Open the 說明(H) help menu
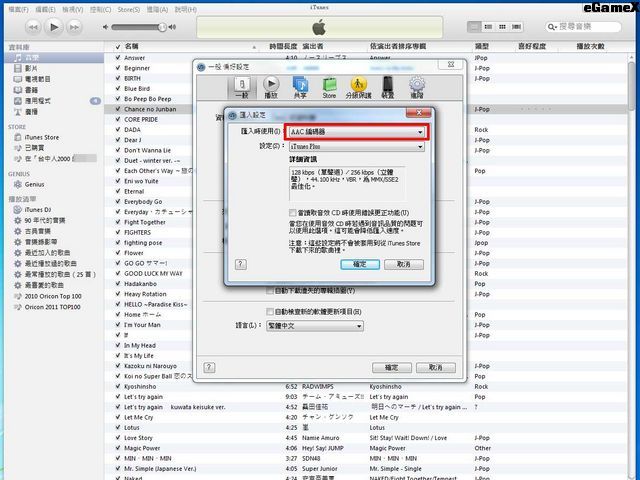This screenshot has width=640, height=480. point(186,9)
